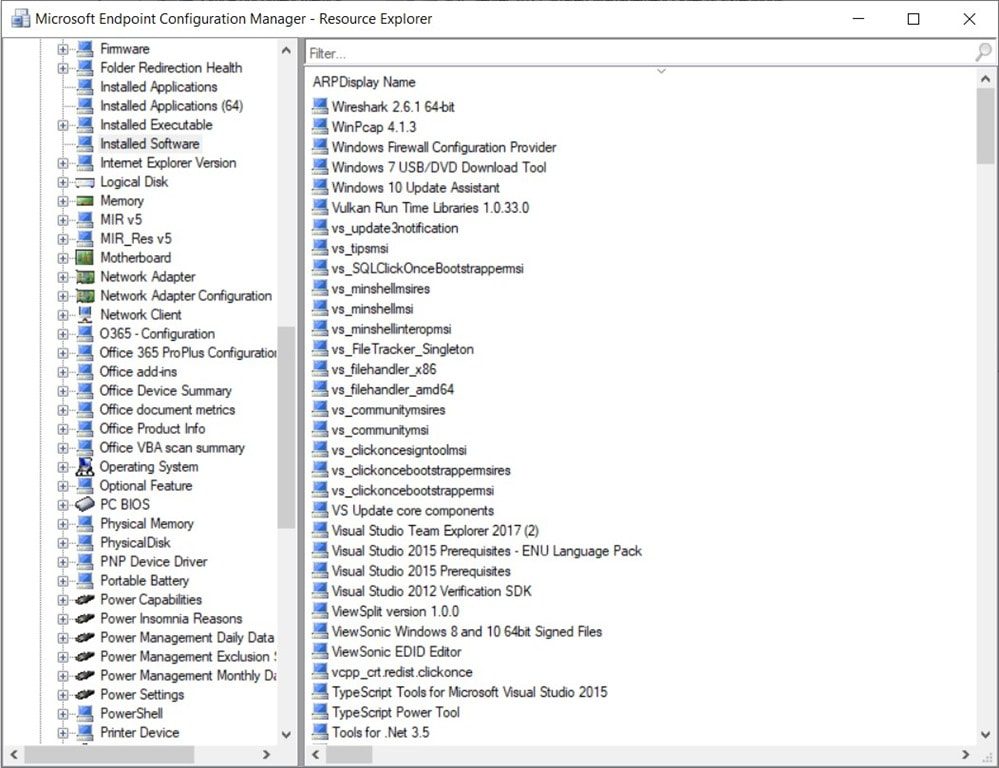
Task: Expand the Portable Battery node
Action: 63,580
